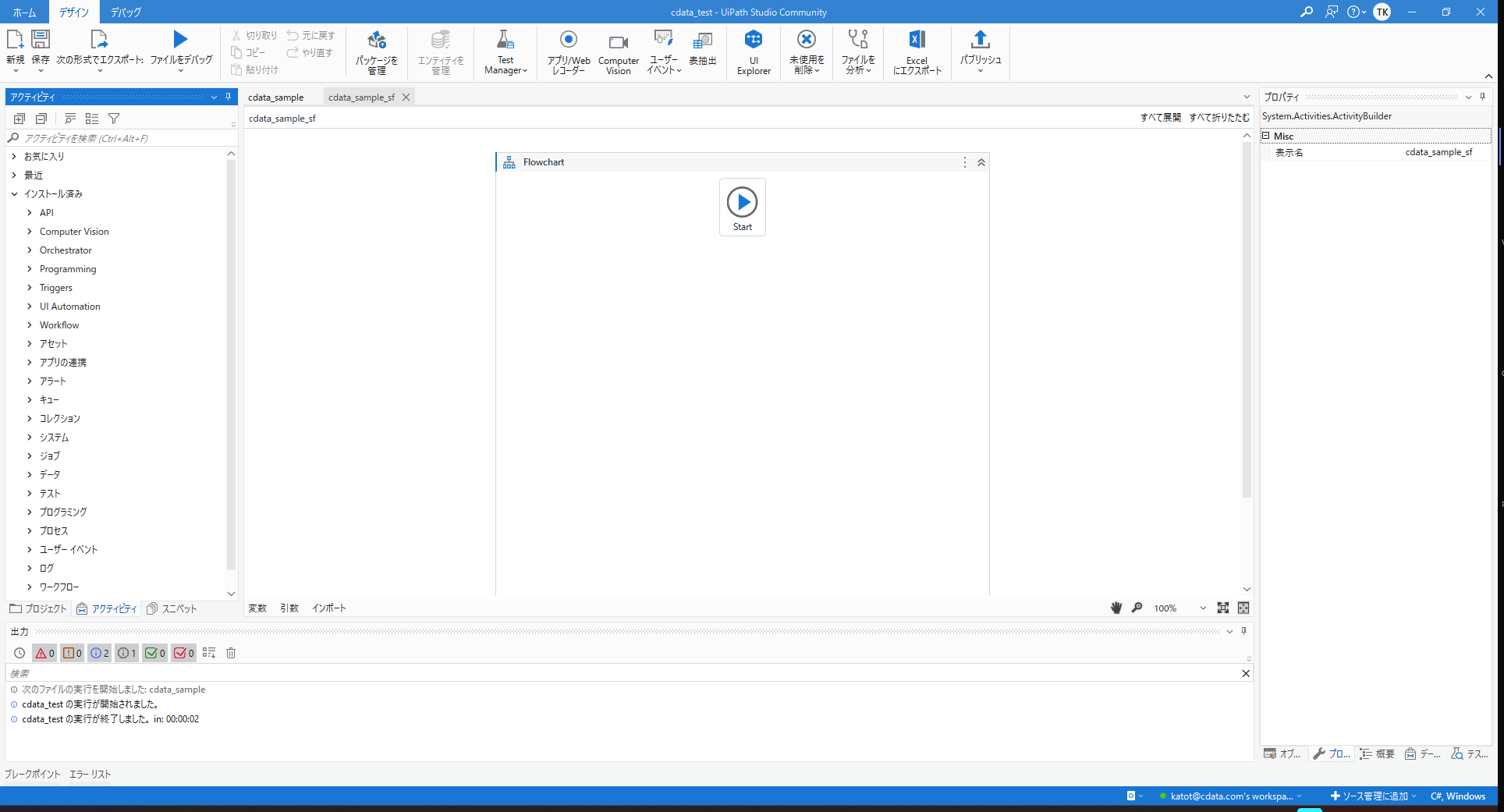Select pan hand tool in designer

(1116, 608)
